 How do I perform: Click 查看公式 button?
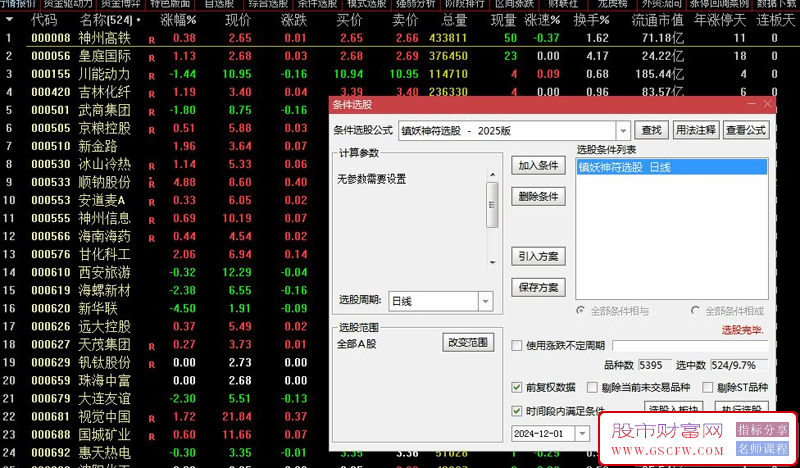pyautogui.click(x=746, y=130)
